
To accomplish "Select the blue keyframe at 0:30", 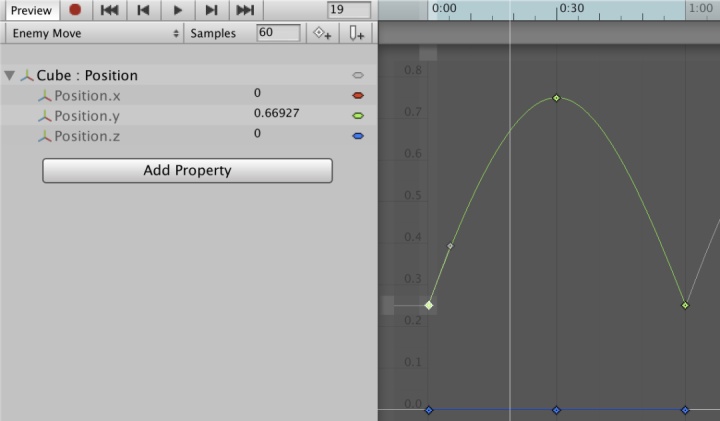I will 556,410.
